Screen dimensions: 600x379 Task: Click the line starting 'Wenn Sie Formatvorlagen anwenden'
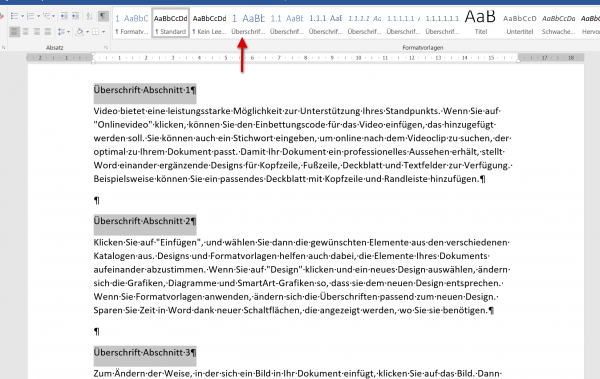coord(296,297)
